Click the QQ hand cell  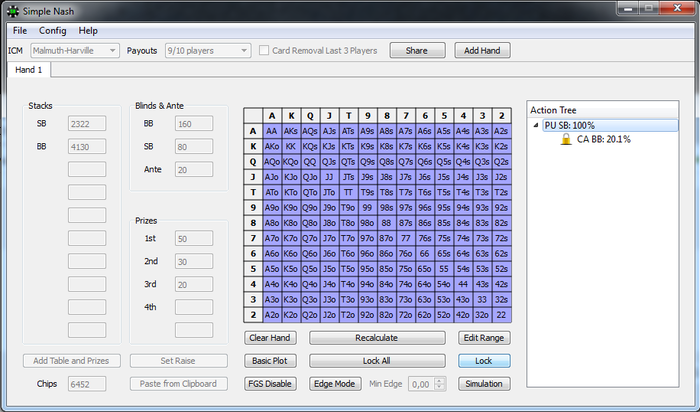pyautogui.click(x=310, y=162)
